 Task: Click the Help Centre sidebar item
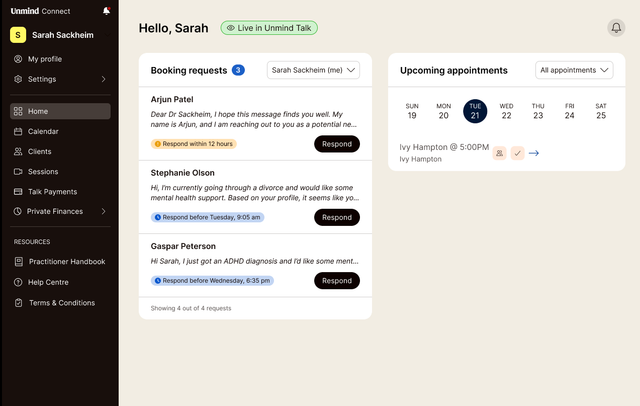tap(48, 282)
